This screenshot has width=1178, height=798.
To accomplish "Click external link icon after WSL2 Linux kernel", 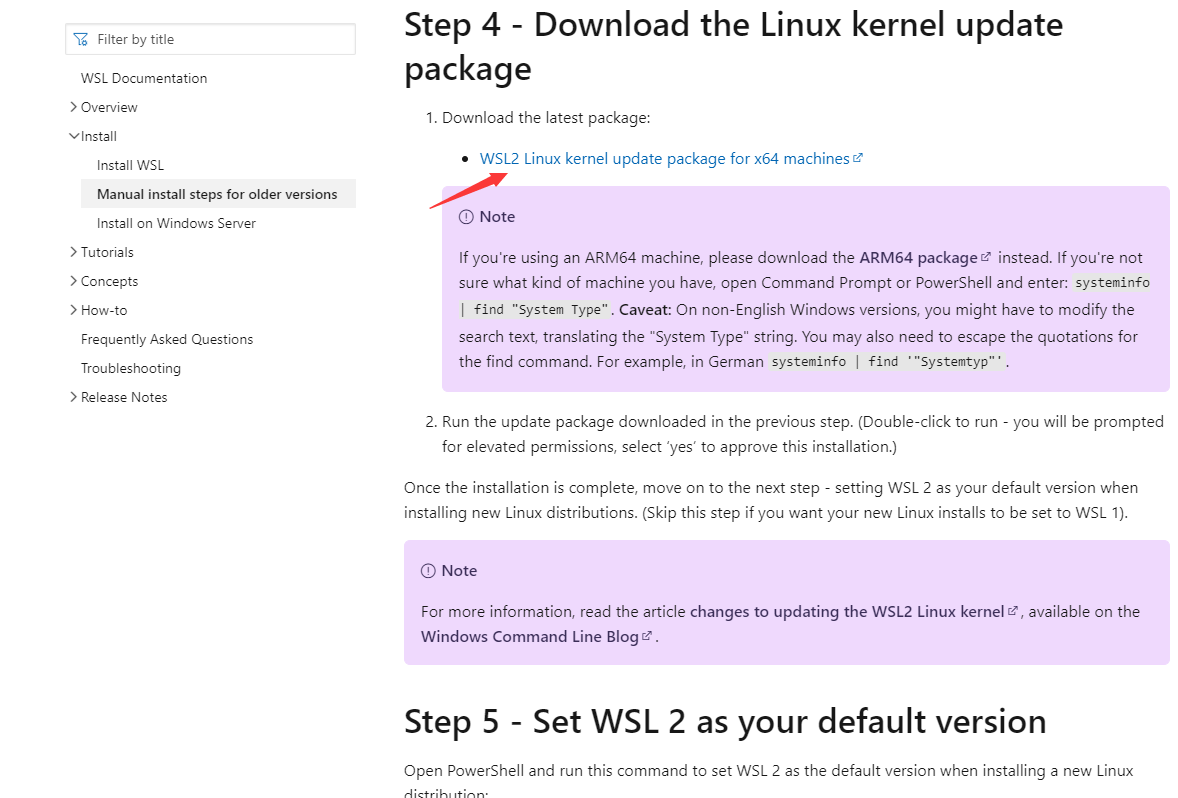I will coord(1013,611).
